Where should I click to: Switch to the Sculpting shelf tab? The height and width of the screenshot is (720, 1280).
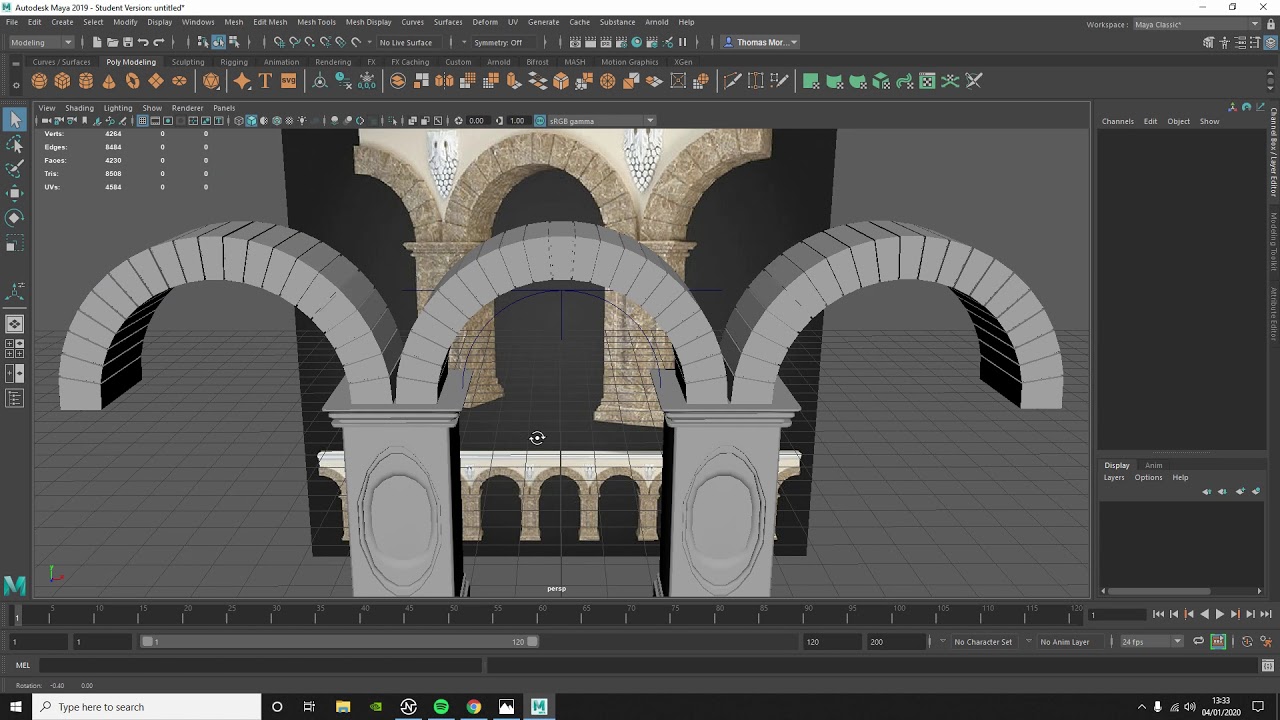(187, 62)
